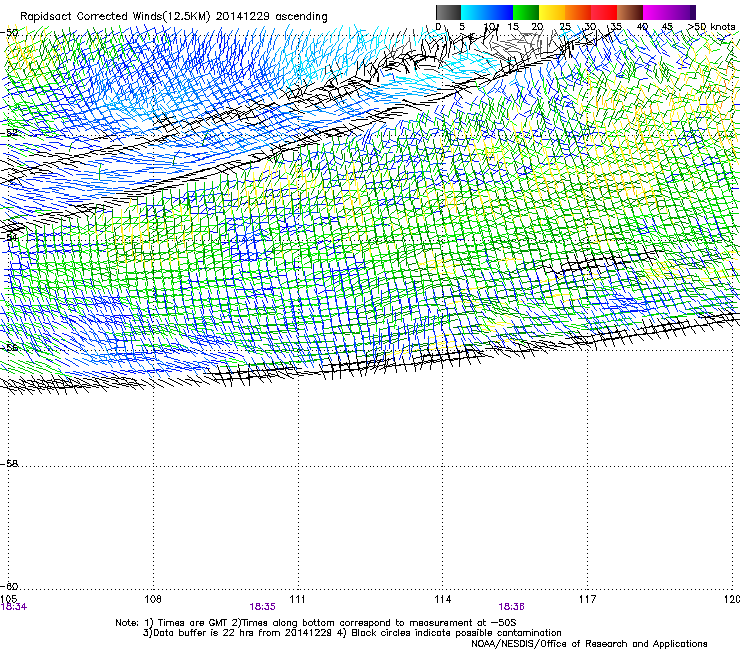Click the brown 35-40 knots legend swatch
Screen dimensions: 740x650
point(630,12)
